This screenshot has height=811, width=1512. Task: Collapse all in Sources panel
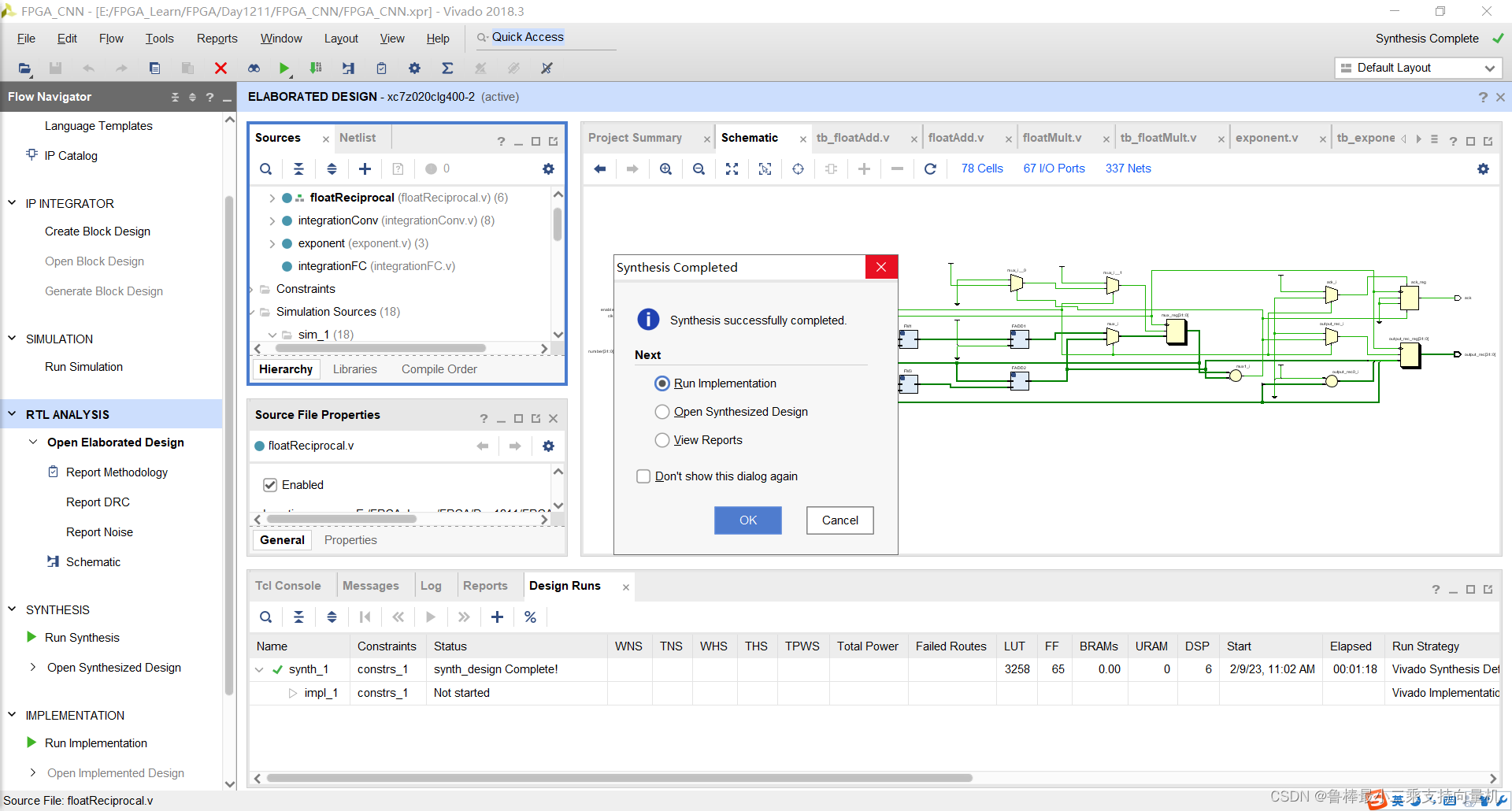(298, 168)
